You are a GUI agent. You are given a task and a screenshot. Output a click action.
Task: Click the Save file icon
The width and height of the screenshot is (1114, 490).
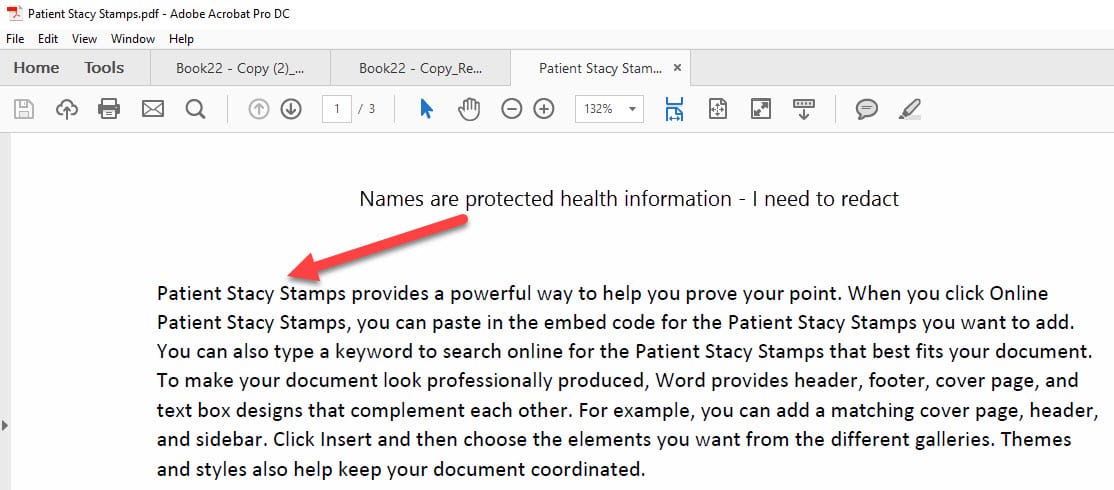[24, 109]
